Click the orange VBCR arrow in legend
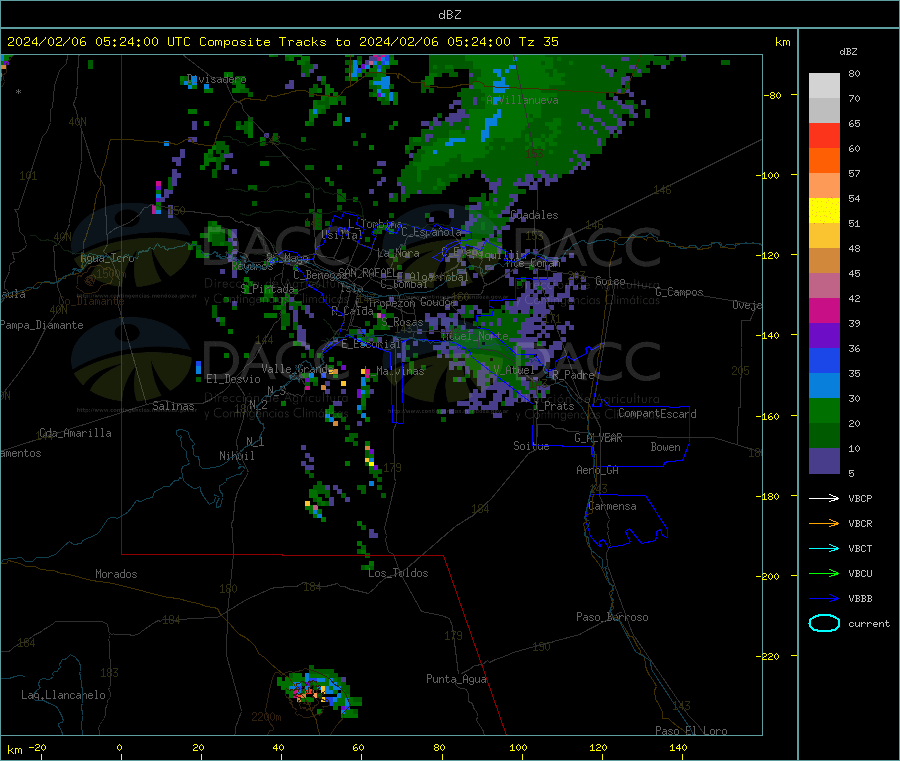The height and width of the screenshot is (761, 900). [x=824, y=523]
